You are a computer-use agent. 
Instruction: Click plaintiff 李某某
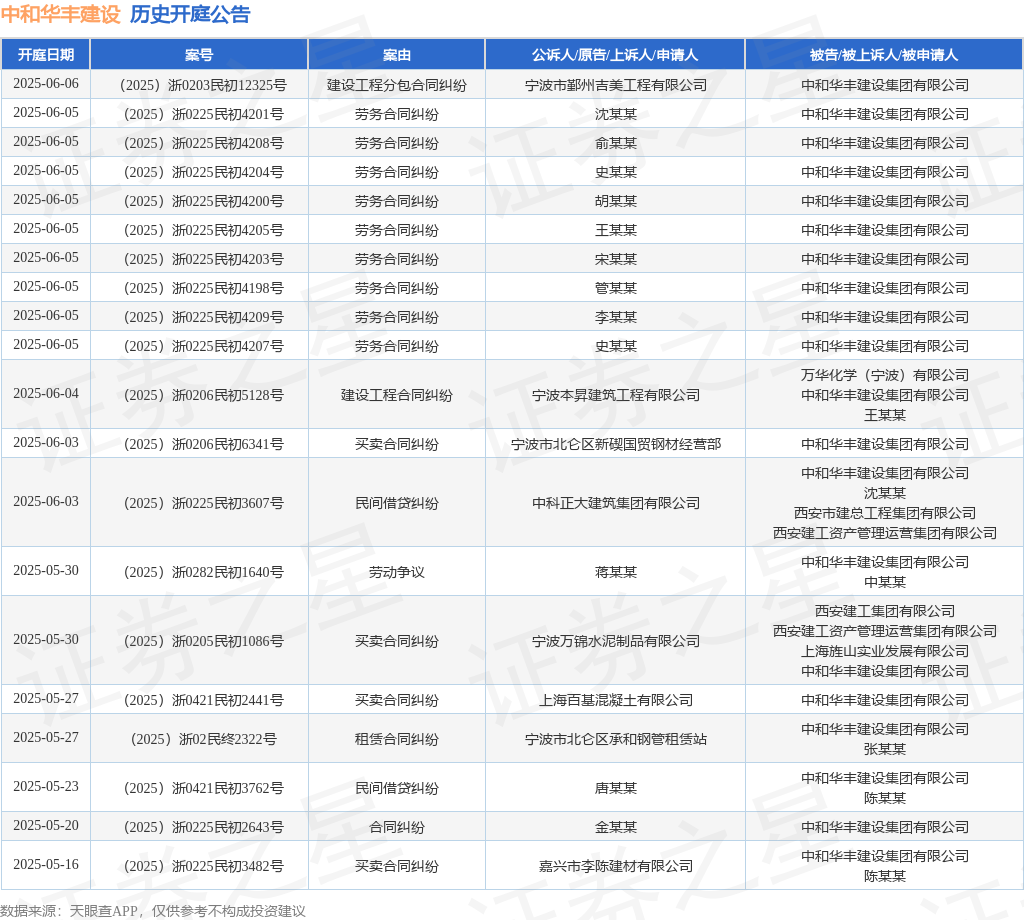click(615, 317)
